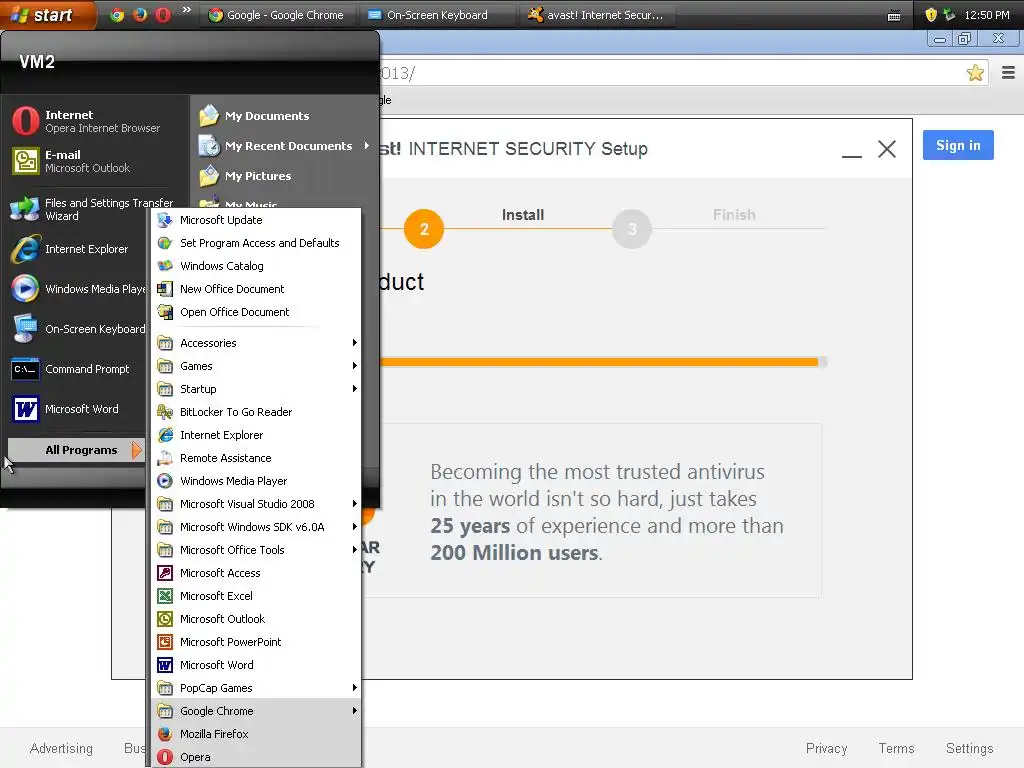This screenshot has width=1024, height=768.
Task: Select Microsoft Outlook in All Programs
Action: (x=257, y=619)
